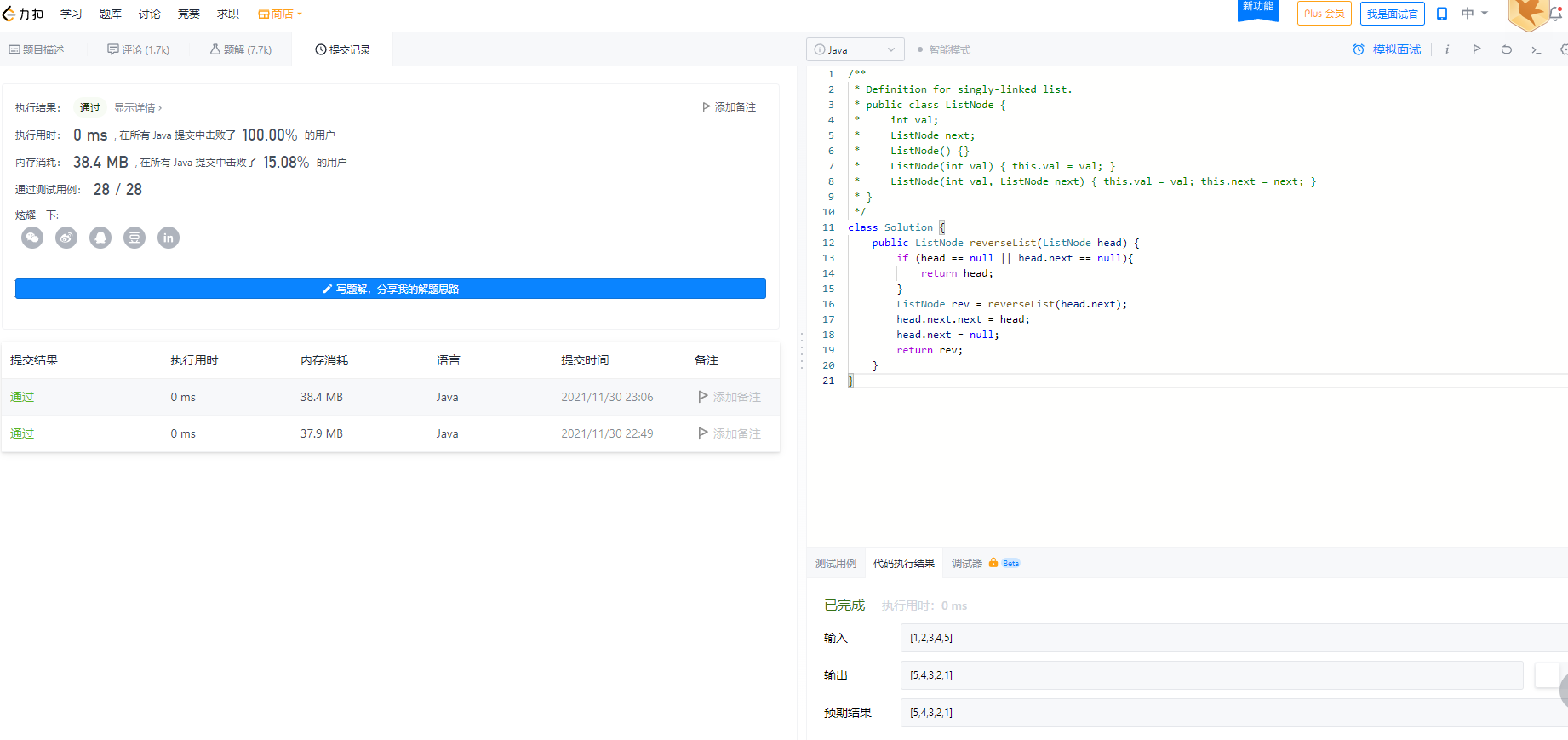Screen dimensions: 1568x740
Task: Click the 28 / 28 test cases text
Action: [x=117, y=189]
